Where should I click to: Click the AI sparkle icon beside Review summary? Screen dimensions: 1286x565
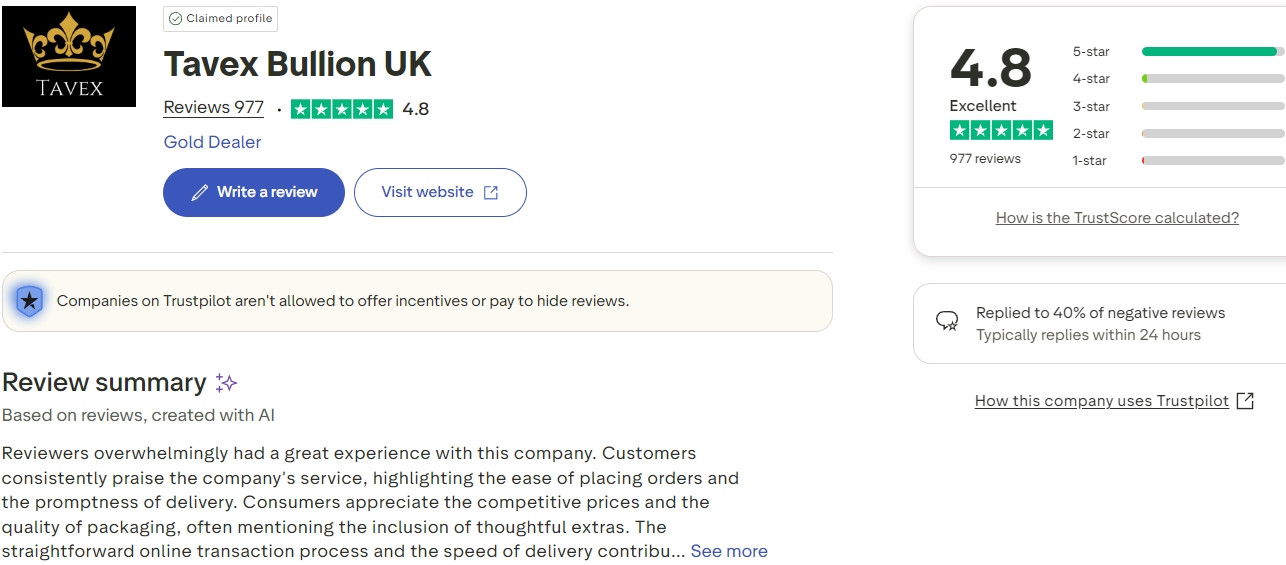227,383
